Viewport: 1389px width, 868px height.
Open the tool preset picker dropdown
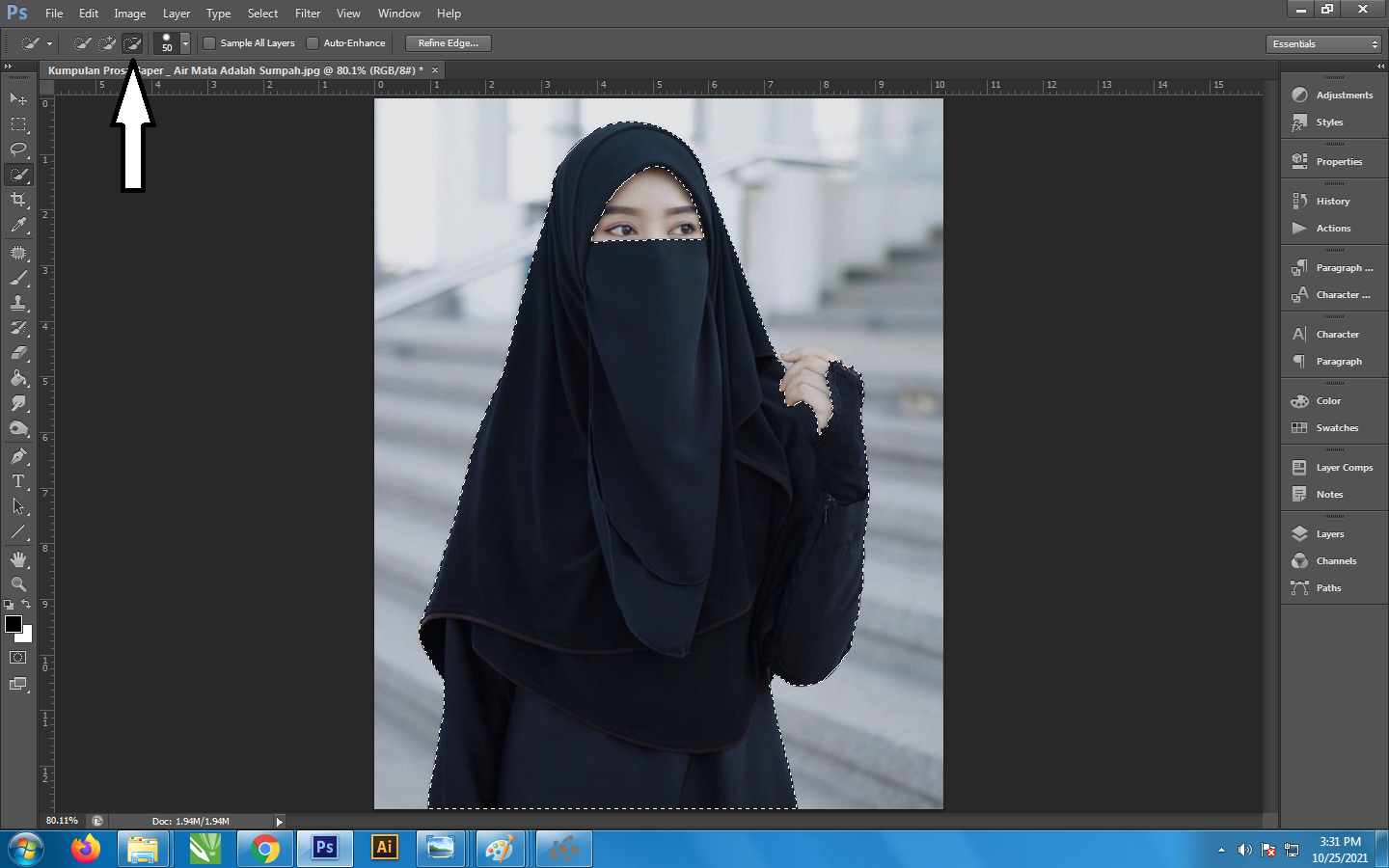(49, 44)
